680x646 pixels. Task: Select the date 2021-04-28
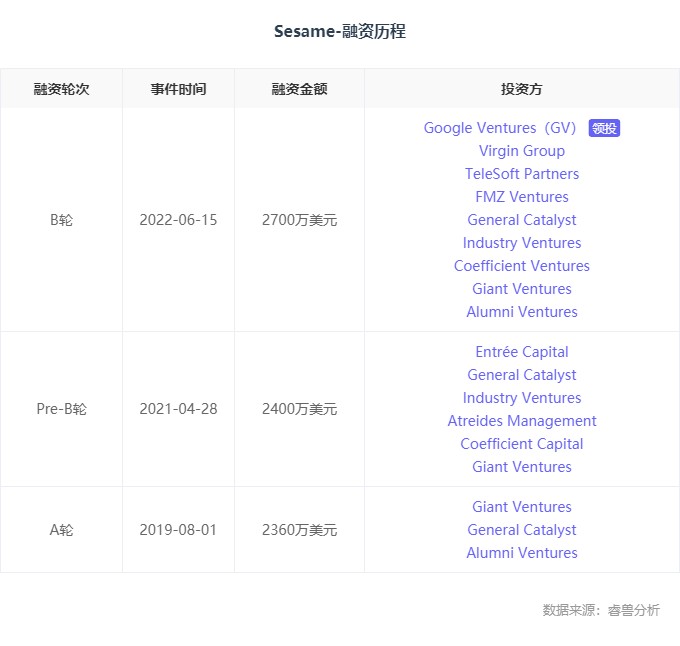[x=178, y=408]
